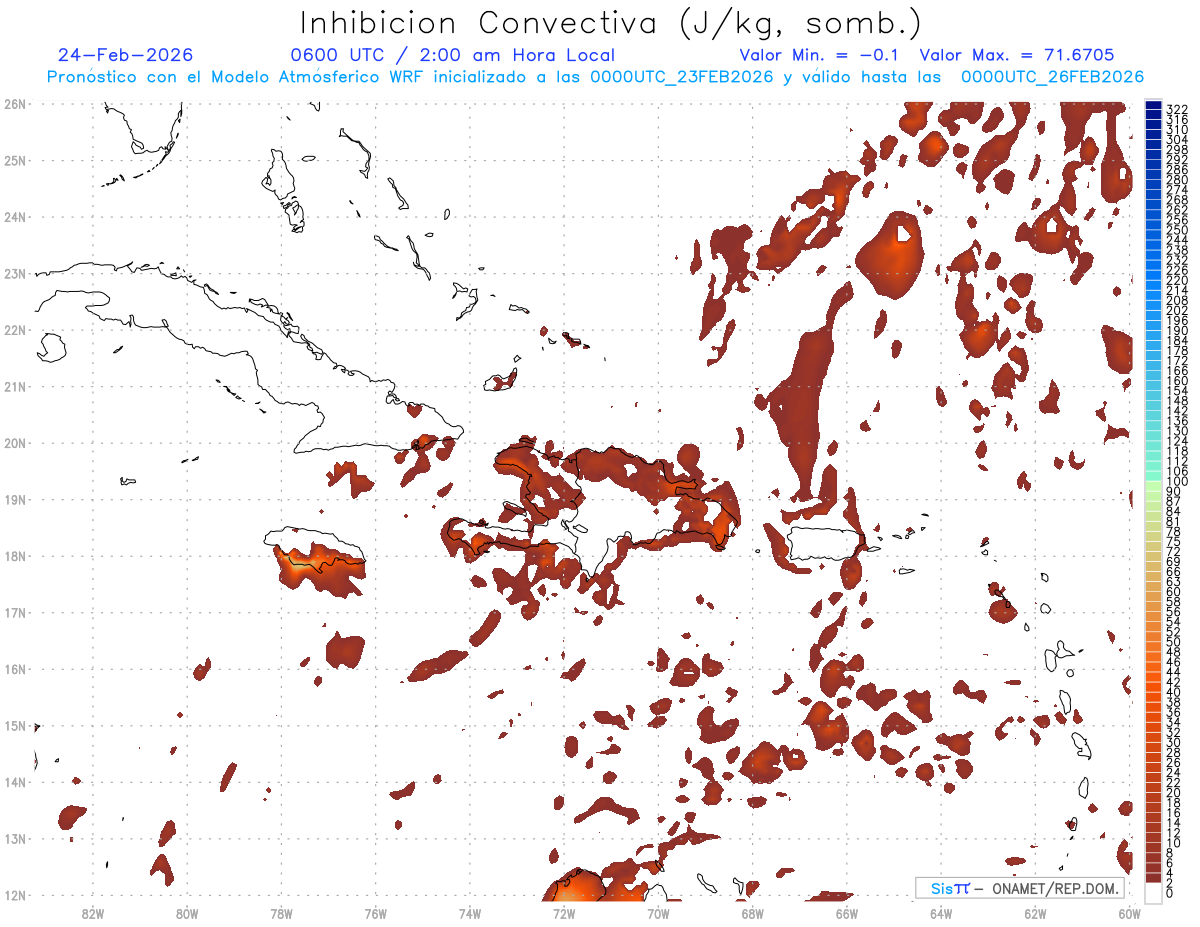This screenshot has width=1200, height=927.
Task: Click the 62W longitude axis label
Action: [x=1035, y=913]
